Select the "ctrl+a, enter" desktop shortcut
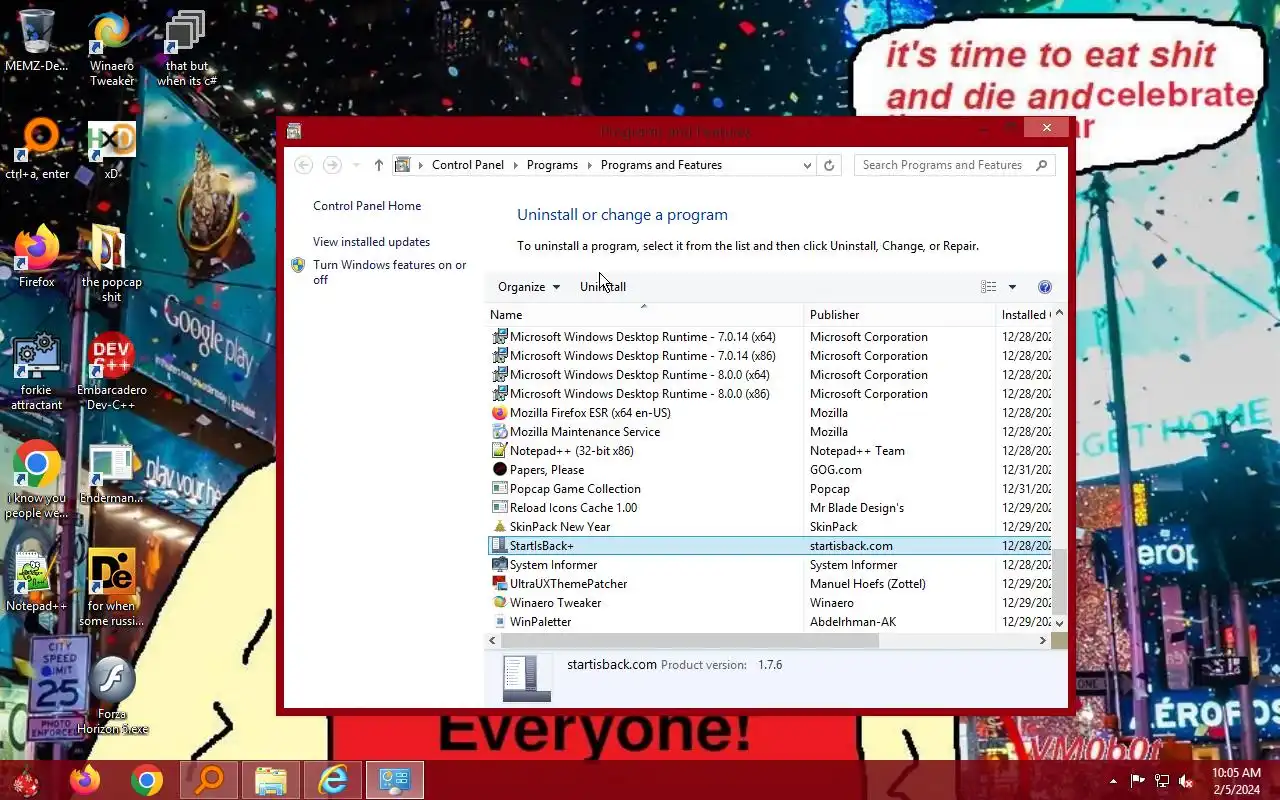 pyautogui.click(x=37, y=149)
